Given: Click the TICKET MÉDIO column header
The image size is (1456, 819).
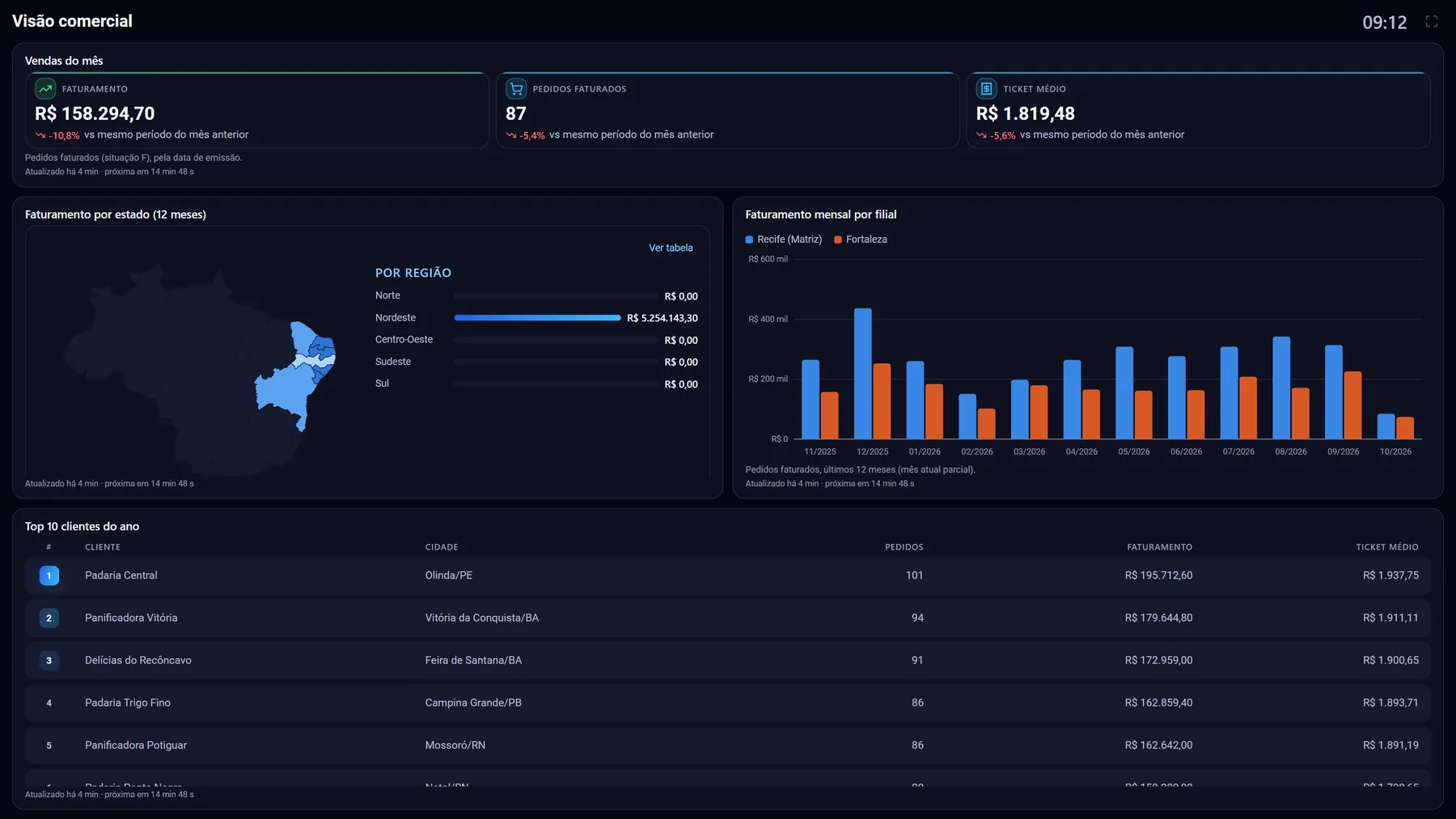Looking at the screenshot, I should [1387, 547].
